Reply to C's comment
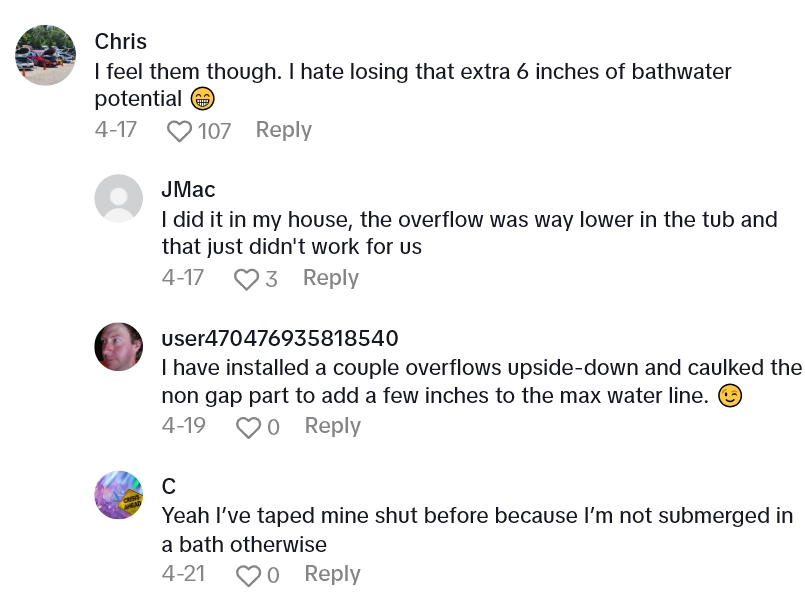The height and width of the screenshot is (604, 805). click(x=332, y=574)
